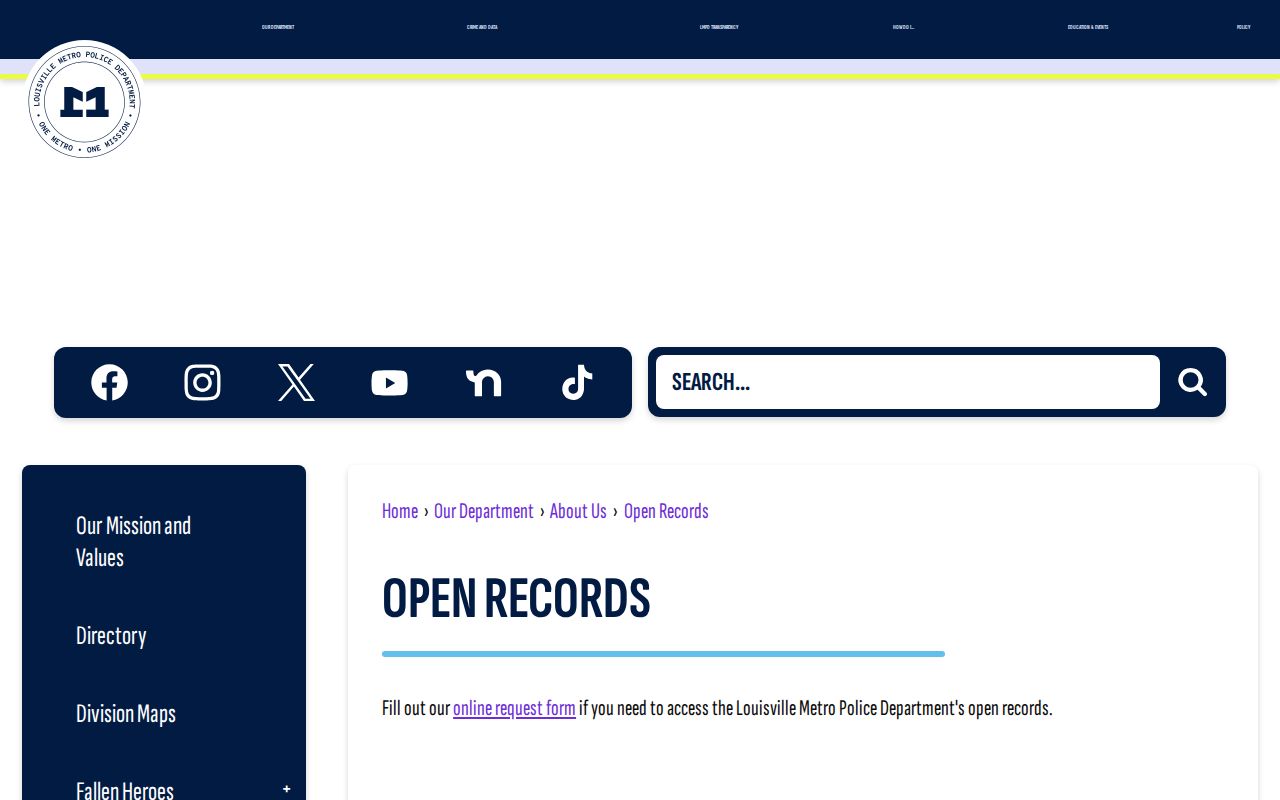The image size is (1280, 800).
Task: Click the Louisville Metro Police Department logo
Action: [85, 100]
